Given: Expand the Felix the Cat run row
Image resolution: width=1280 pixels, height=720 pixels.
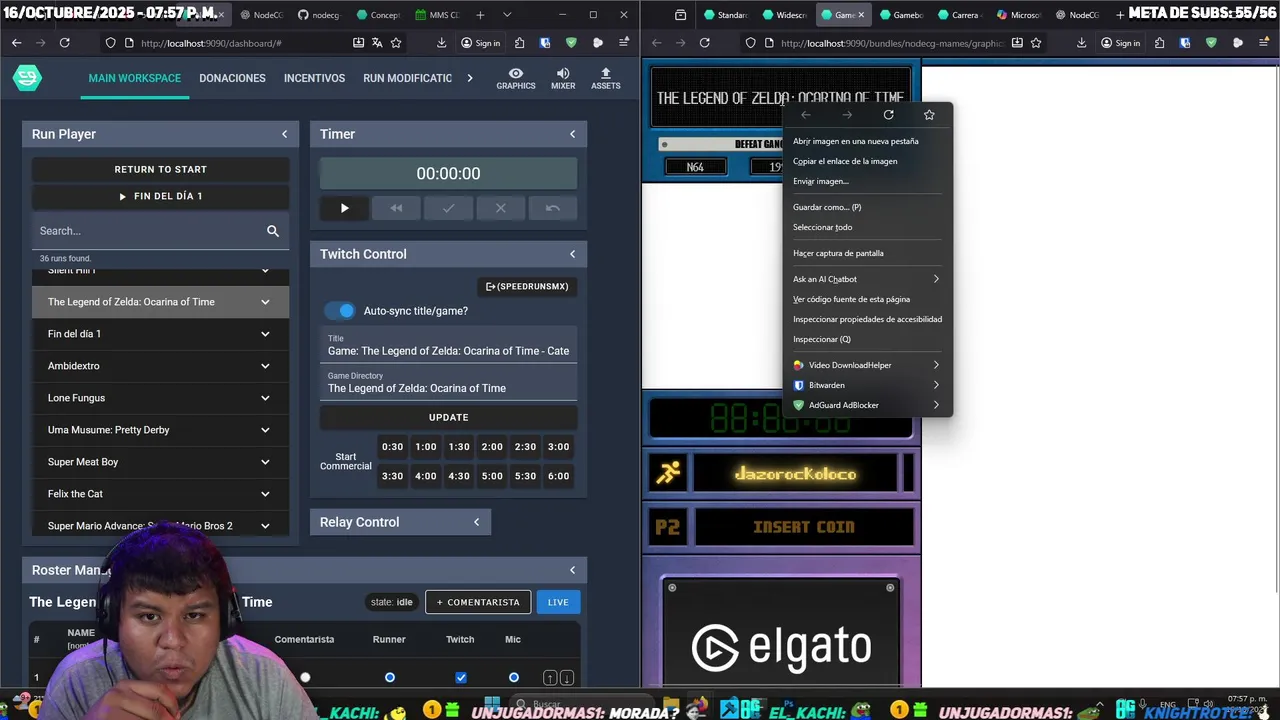Looking at the screenshot, I should 265,494.
